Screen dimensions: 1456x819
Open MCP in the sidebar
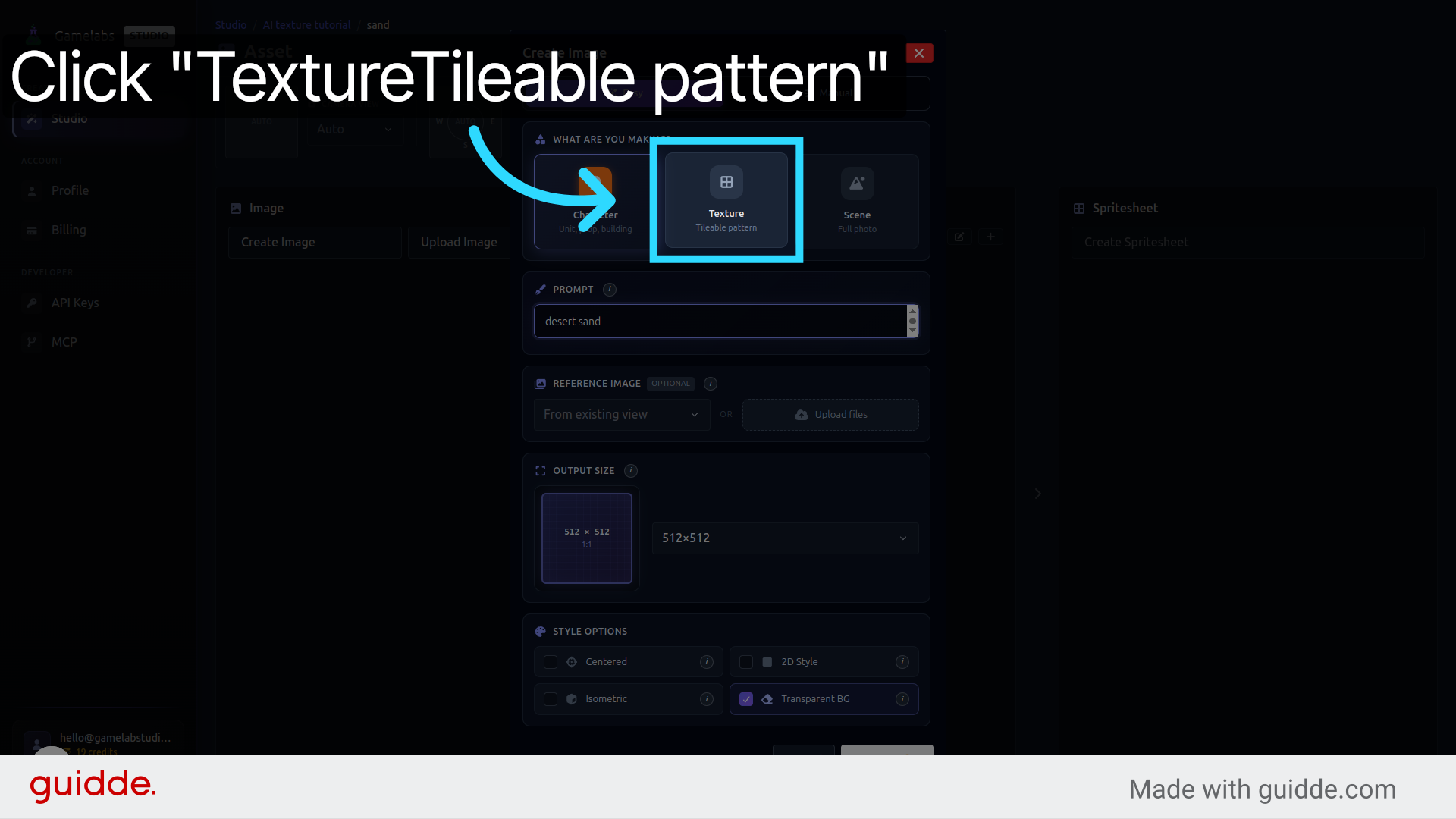[x=64, y=343]
